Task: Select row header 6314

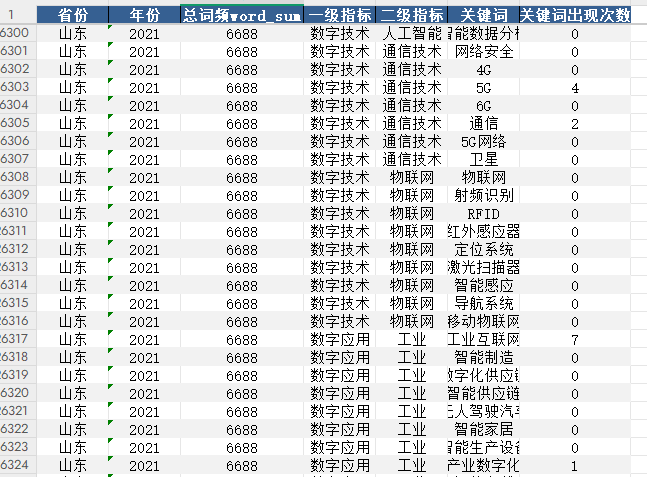Action: pyautogui.click(x=18, y=285)
